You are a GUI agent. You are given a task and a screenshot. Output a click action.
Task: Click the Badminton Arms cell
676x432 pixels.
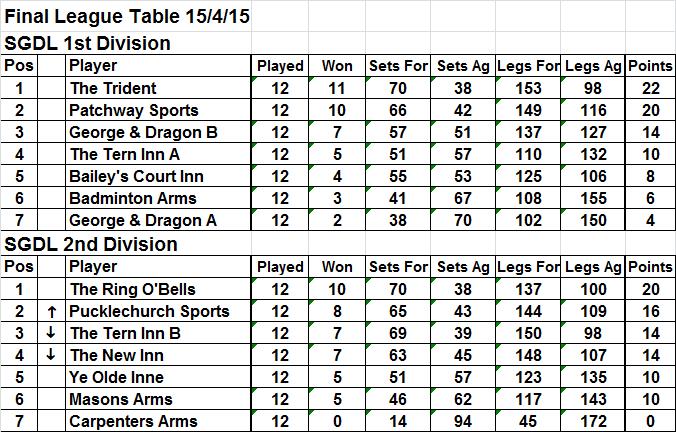[134, 198]
